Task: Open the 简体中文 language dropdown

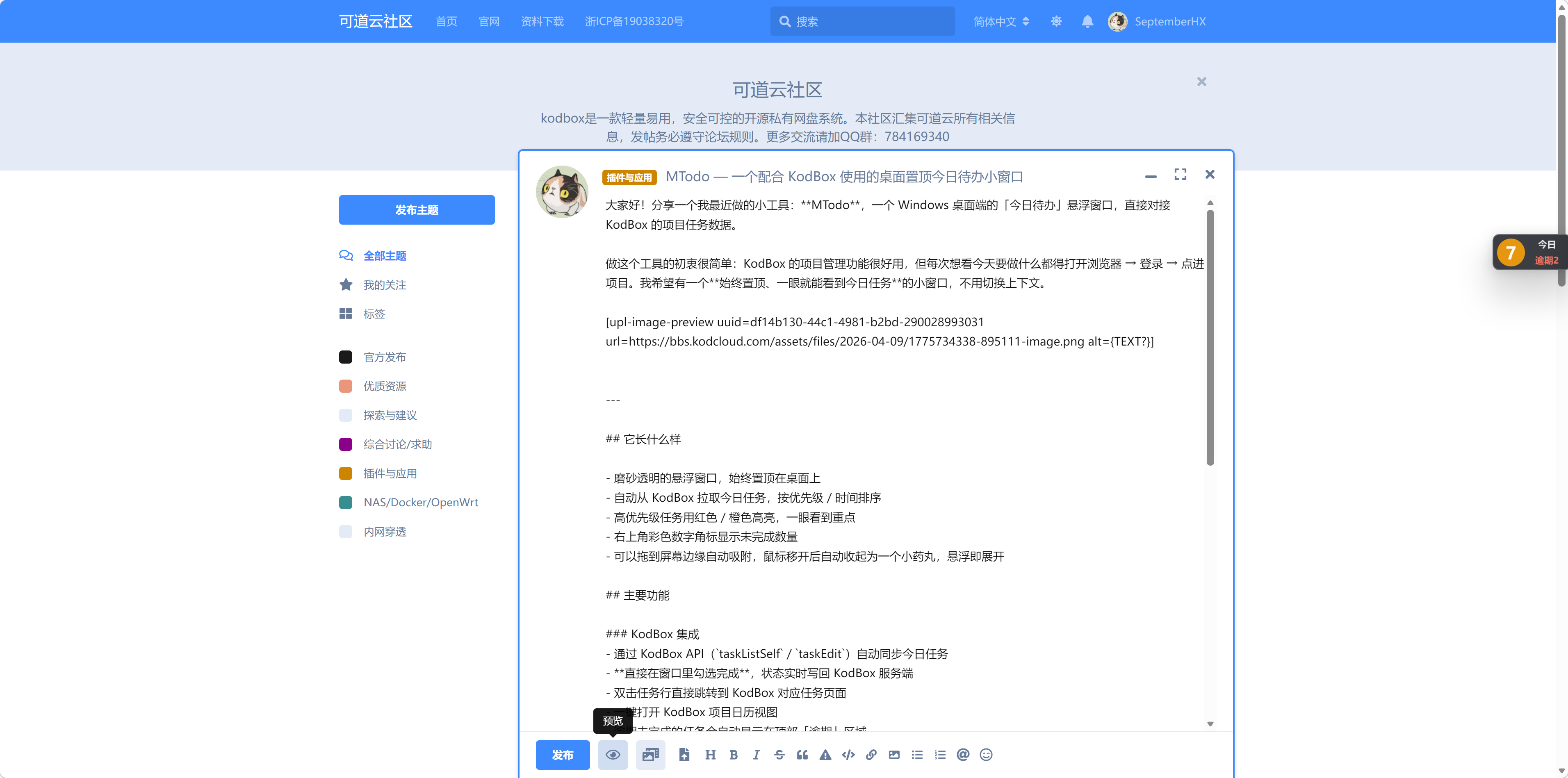Action: coord(1001,21)
